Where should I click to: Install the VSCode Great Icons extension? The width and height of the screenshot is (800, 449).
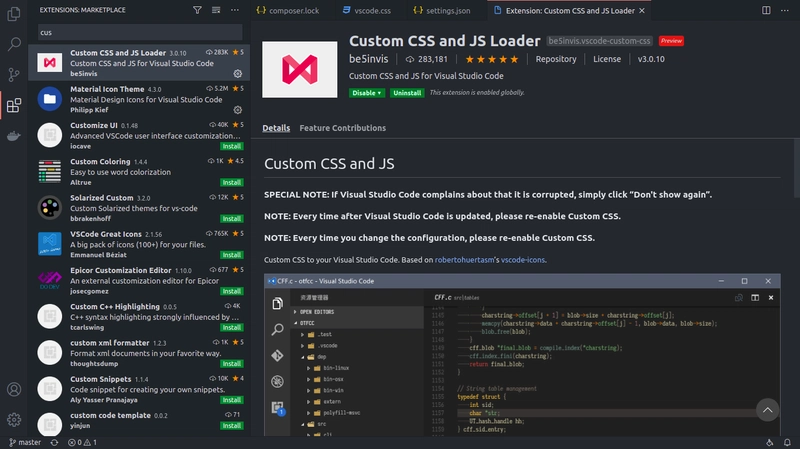[232, 255]
